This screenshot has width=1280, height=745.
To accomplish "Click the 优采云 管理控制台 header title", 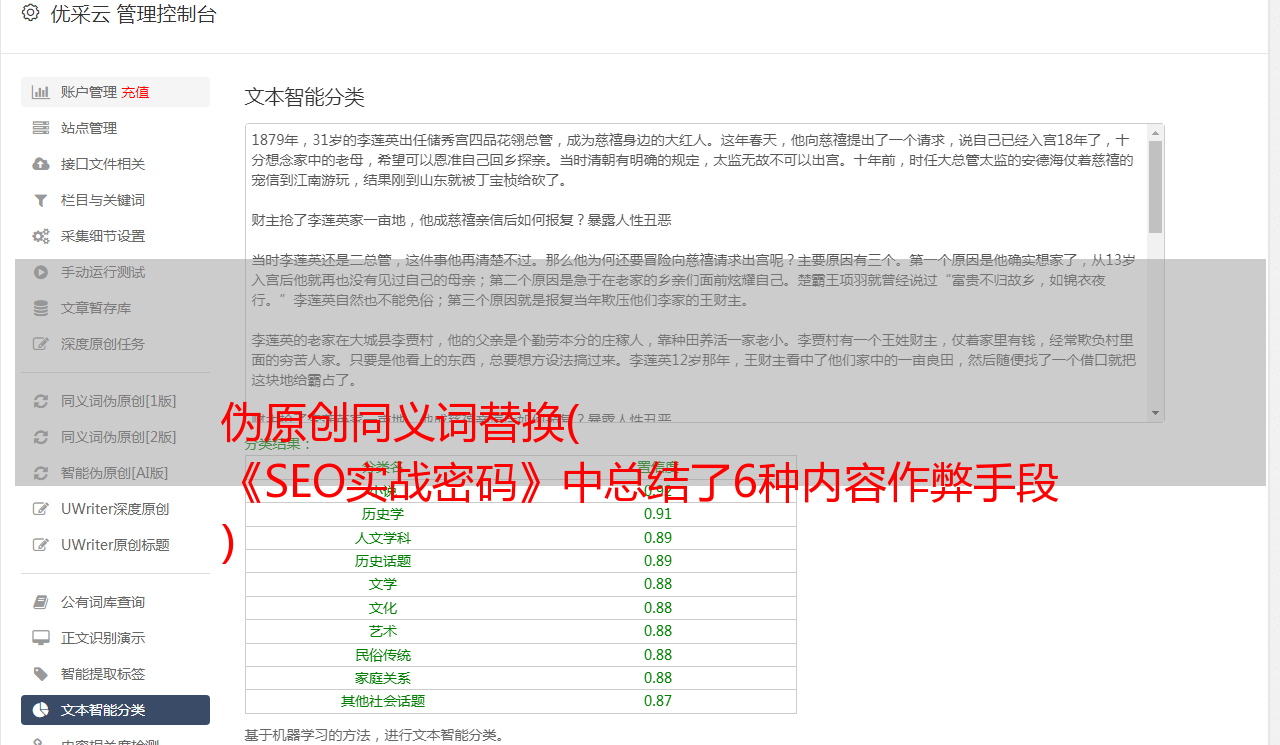I will [133, 14].
